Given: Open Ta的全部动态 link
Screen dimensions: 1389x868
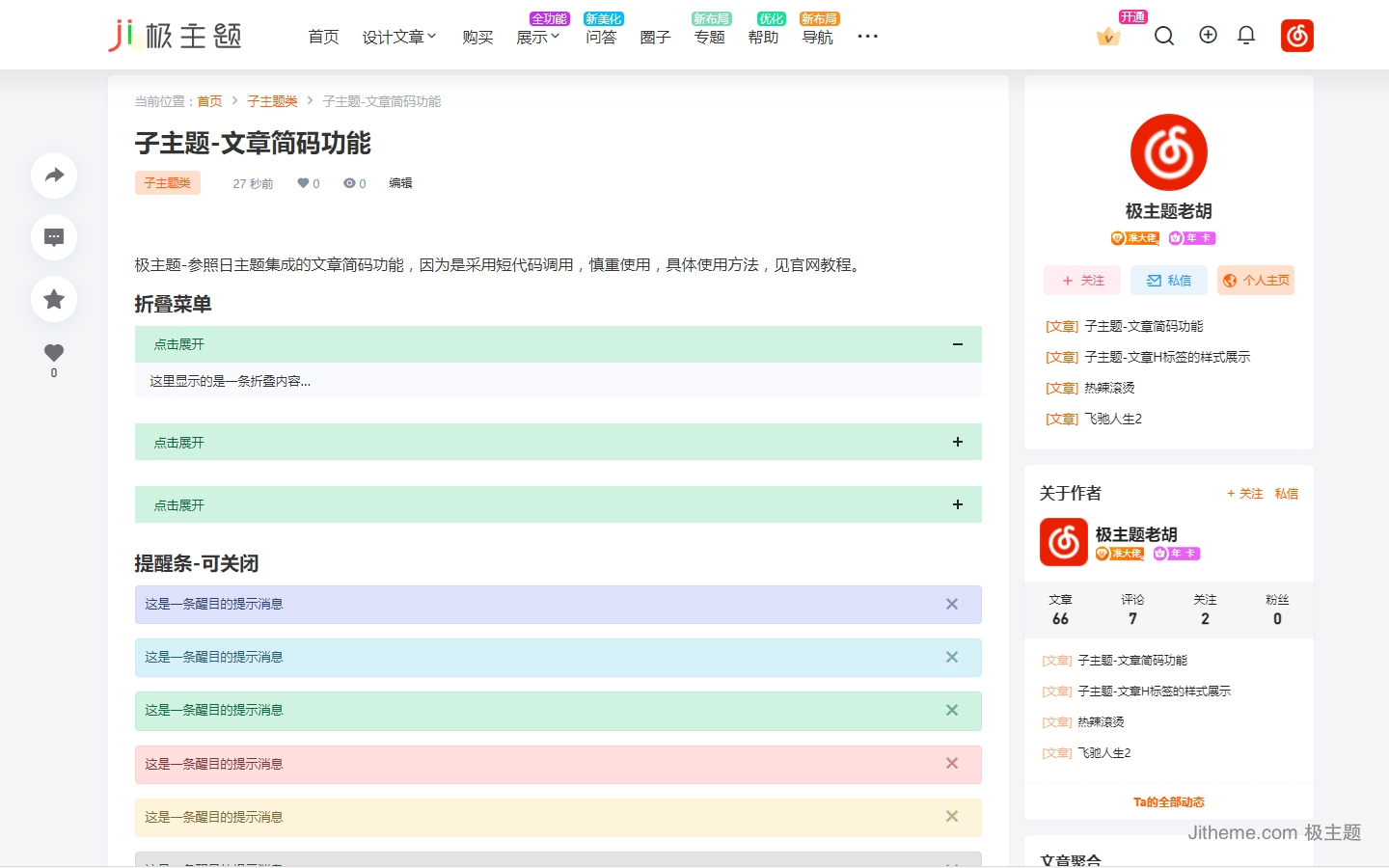Looking at the screenshot, I should (1169, 801).
